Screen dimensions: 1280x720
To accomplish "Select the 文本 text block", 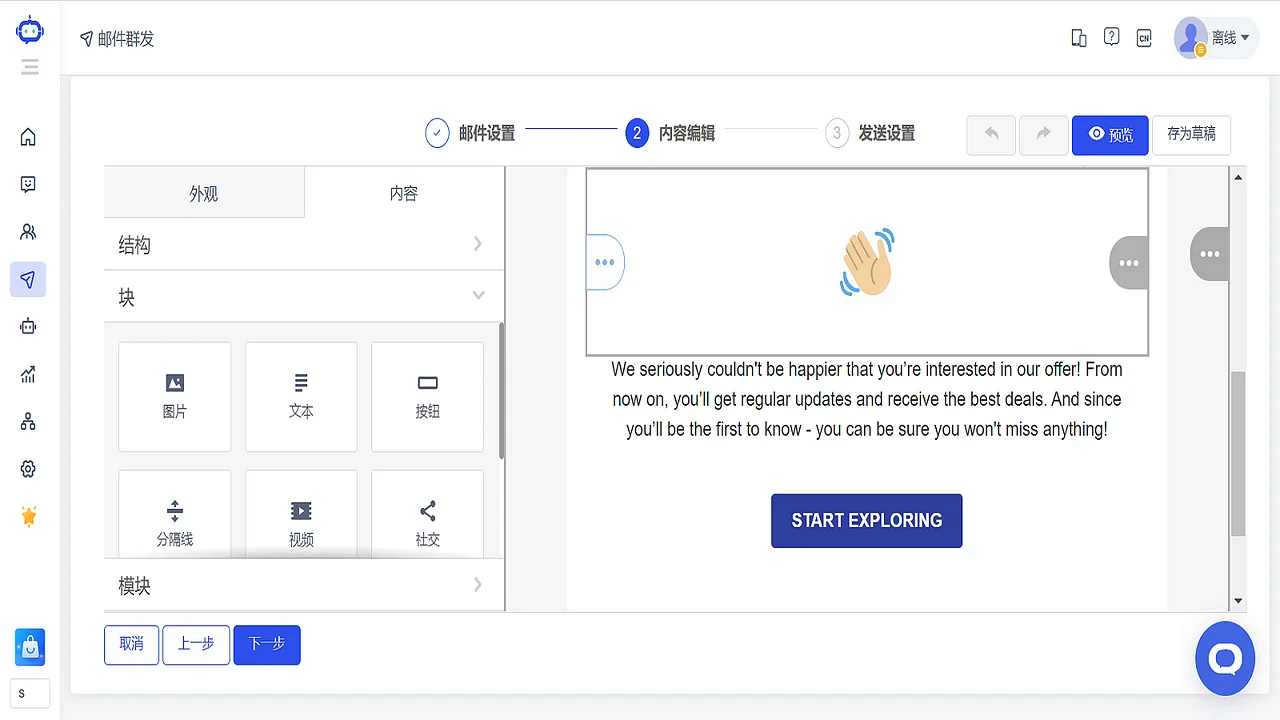I will [301, 396].
